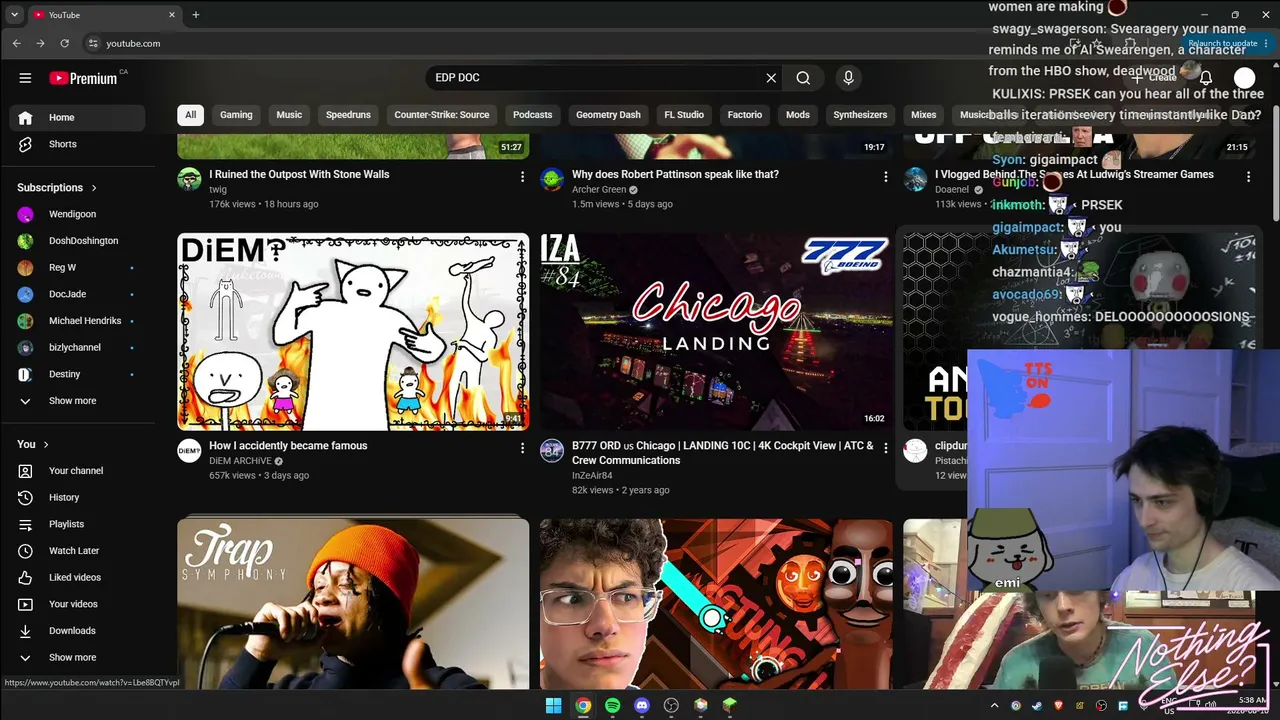Expand Show more below the Destiny subscription
The height and width of the screenshot is (720, 1280).
click(78, 401)
